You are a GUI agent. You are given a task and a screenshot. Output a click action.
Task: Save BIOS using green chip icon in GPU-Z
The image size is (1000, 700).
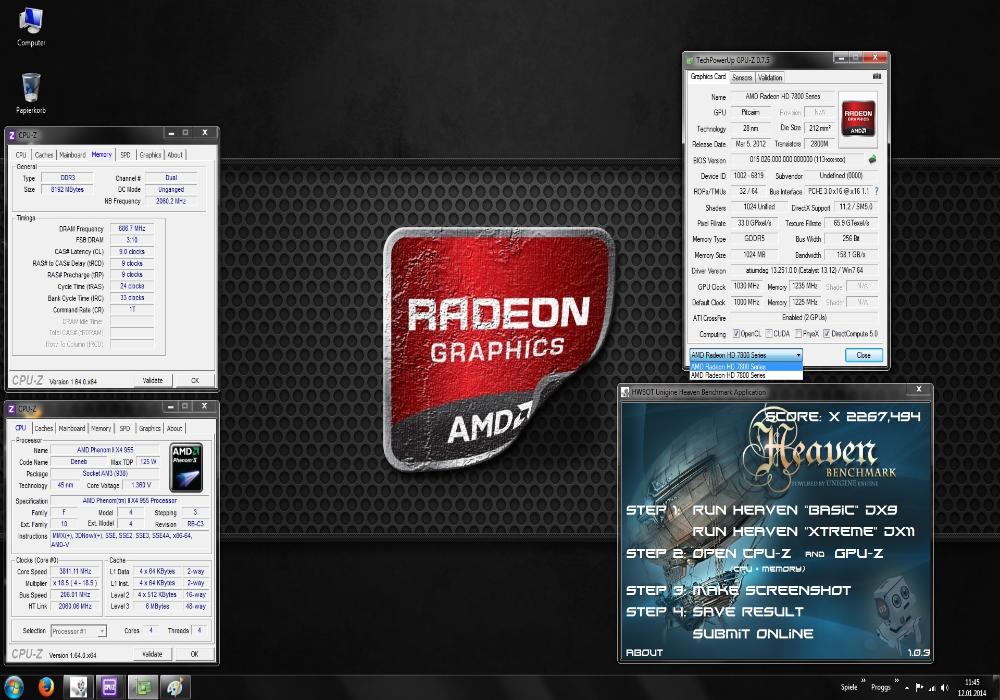point(872,159)
